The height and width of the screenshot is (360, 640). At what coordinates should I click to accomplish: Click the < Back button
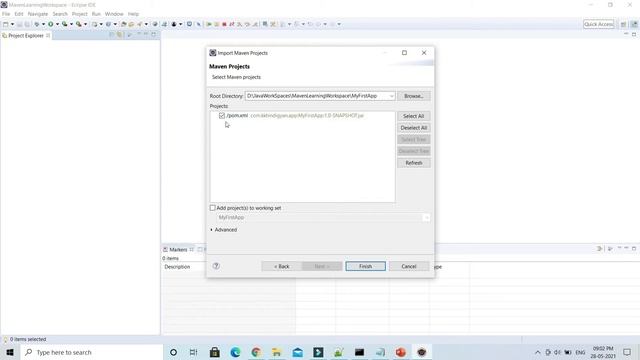pyautogui.click(x=282, y=266)
